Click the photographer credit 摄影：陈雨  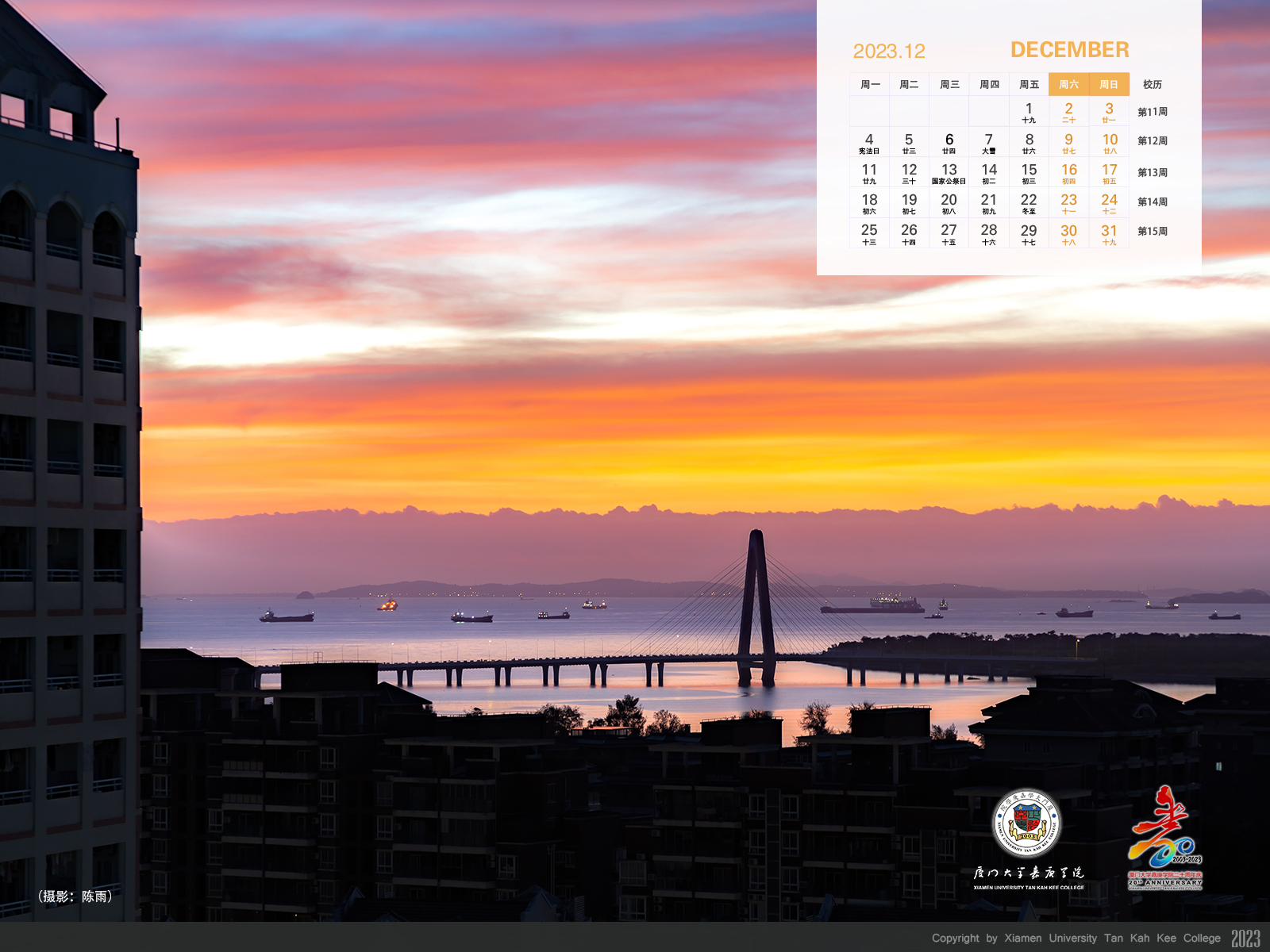[75, 896]
